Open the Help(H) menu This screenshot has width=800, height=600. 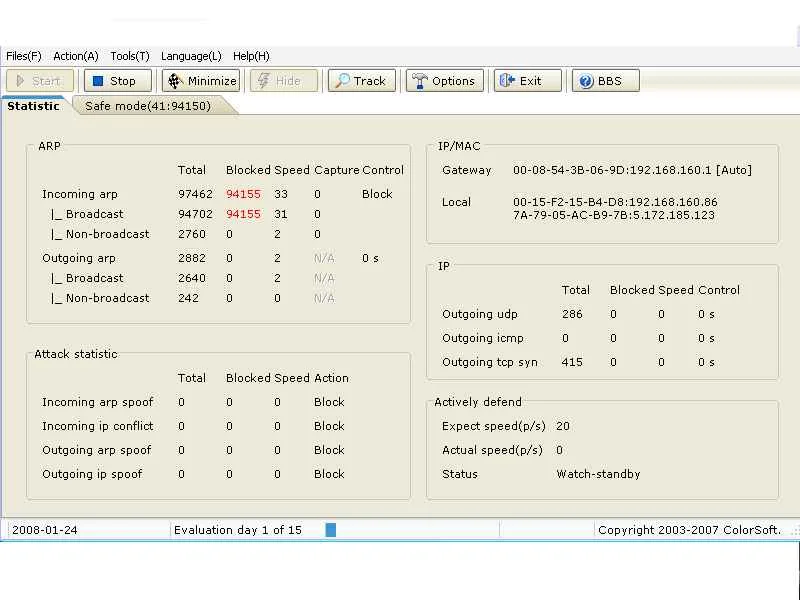251,56
